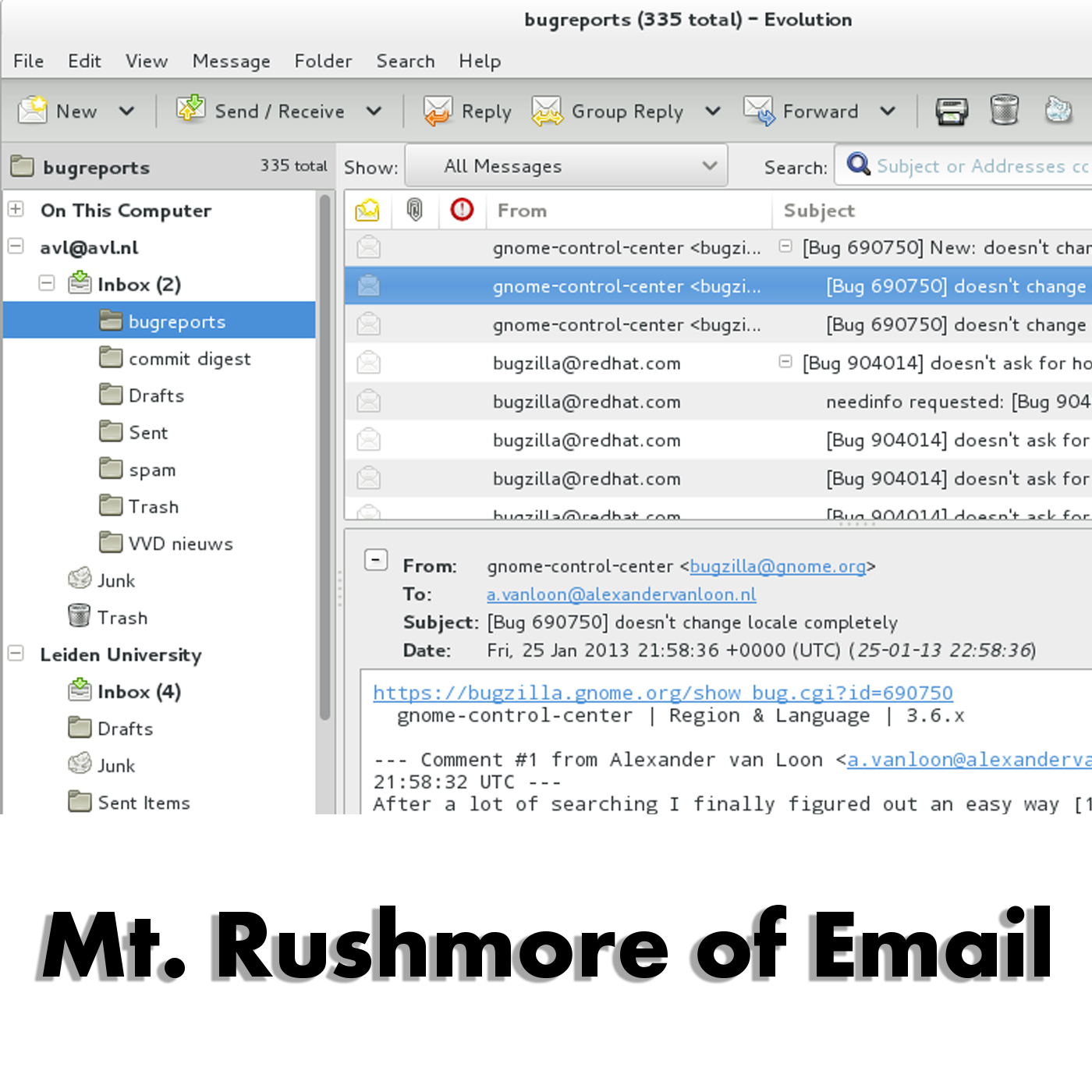Open the bugzilla.gnome.org bug 690750 link
This screenshot has height=1092, width=1092.
[662, 693]
